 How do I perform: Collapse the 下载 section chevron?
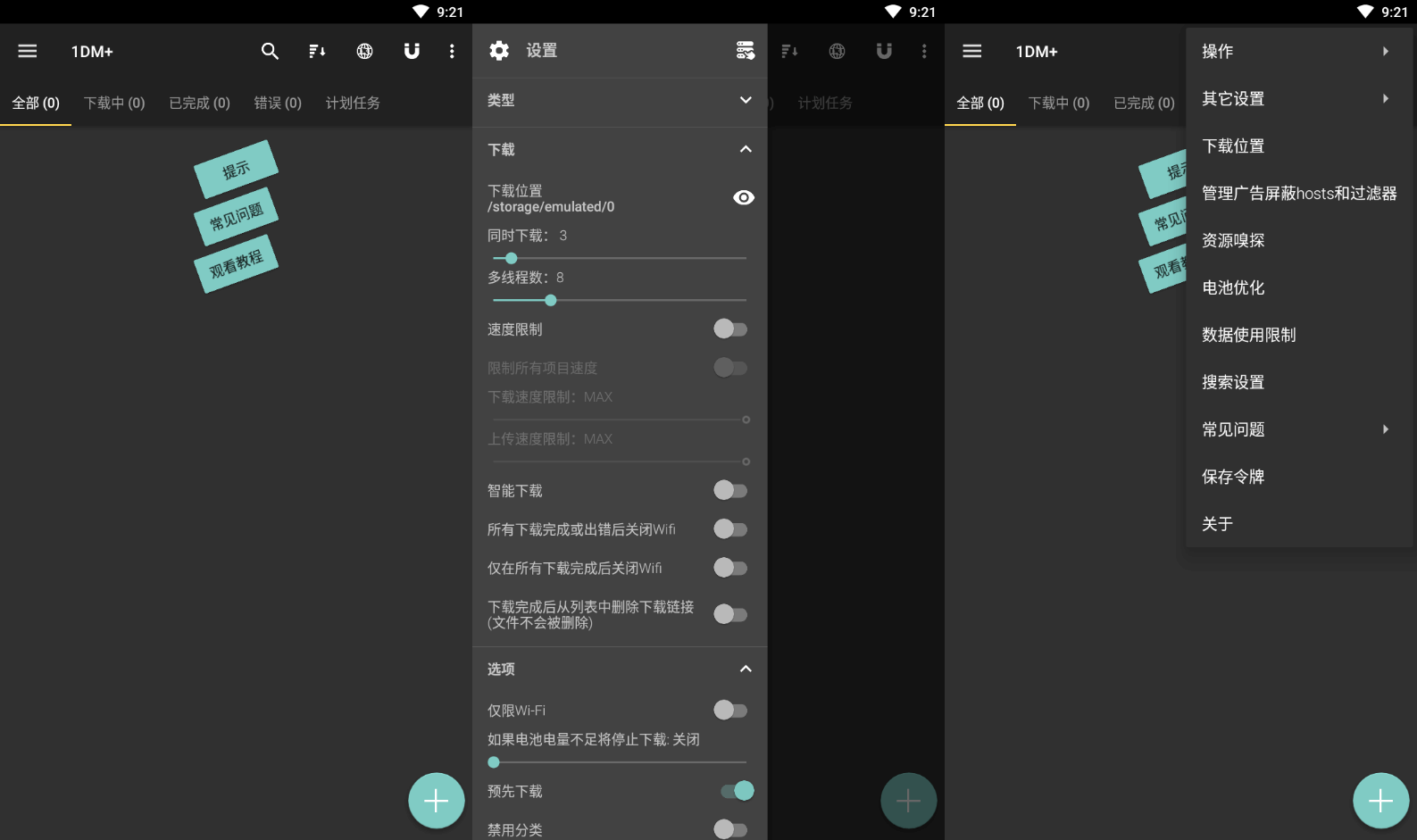coord(746,149)
